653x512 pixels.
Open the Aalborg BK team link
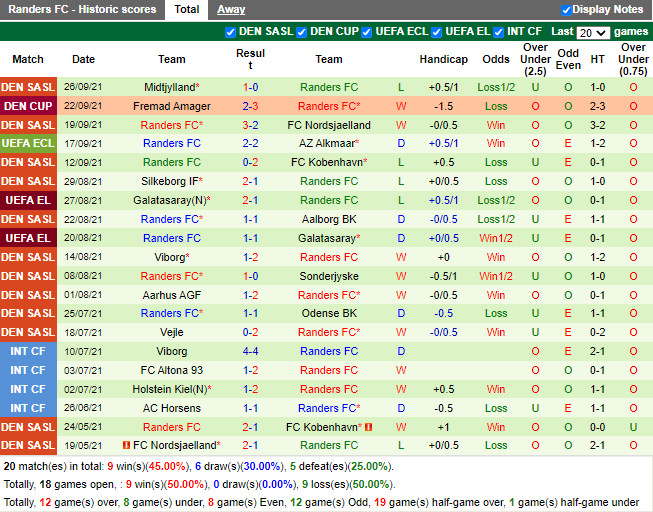[329, 219]
